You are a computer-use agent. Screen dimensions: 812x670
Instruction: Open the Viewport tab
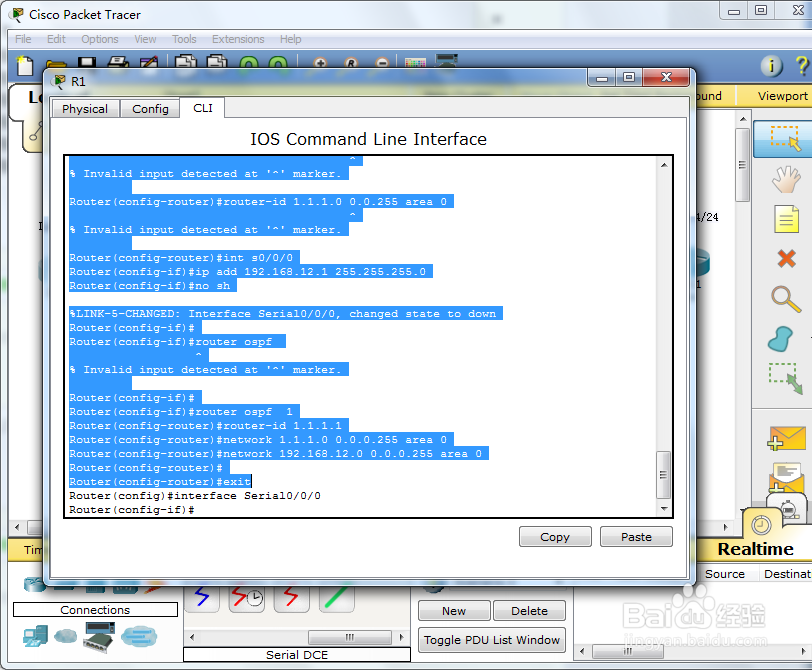click(782, 96)
